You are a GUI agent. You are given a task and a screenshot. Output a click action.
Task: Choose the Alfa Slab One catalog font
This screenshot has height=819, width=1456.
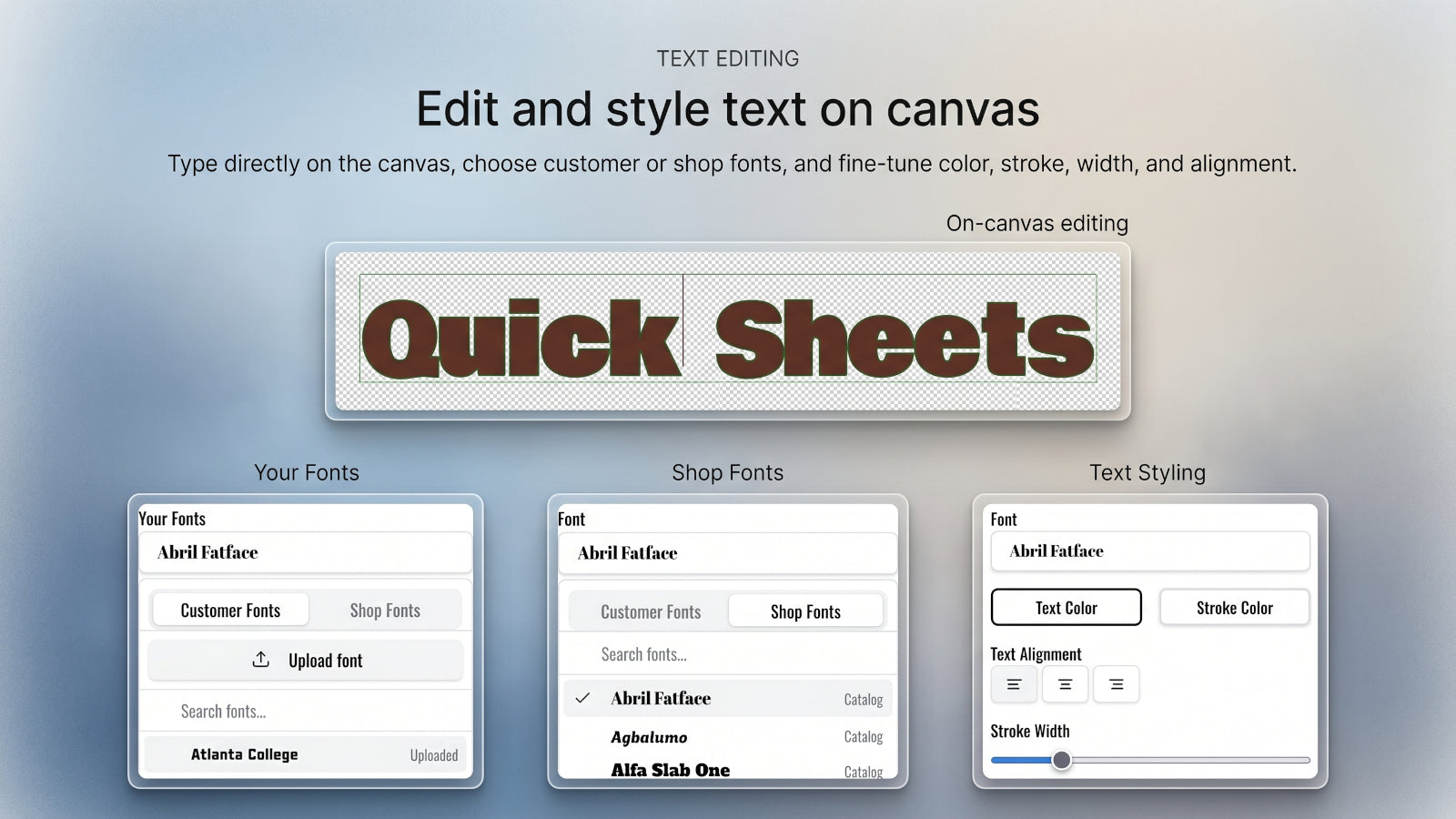728,769
